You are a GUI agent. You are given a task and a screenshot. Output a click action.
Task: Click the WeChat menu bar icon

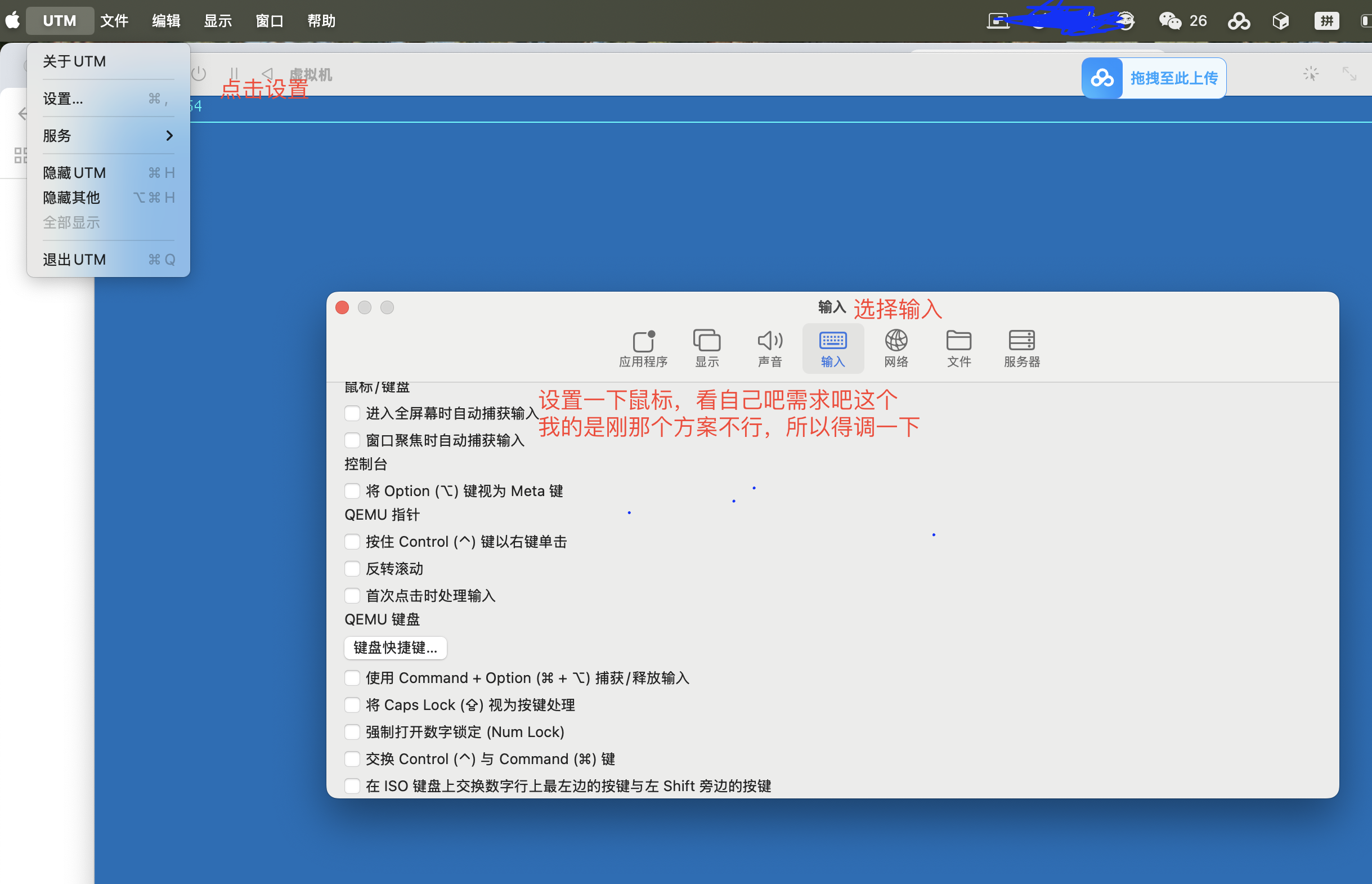click(x=1170, y=21)
